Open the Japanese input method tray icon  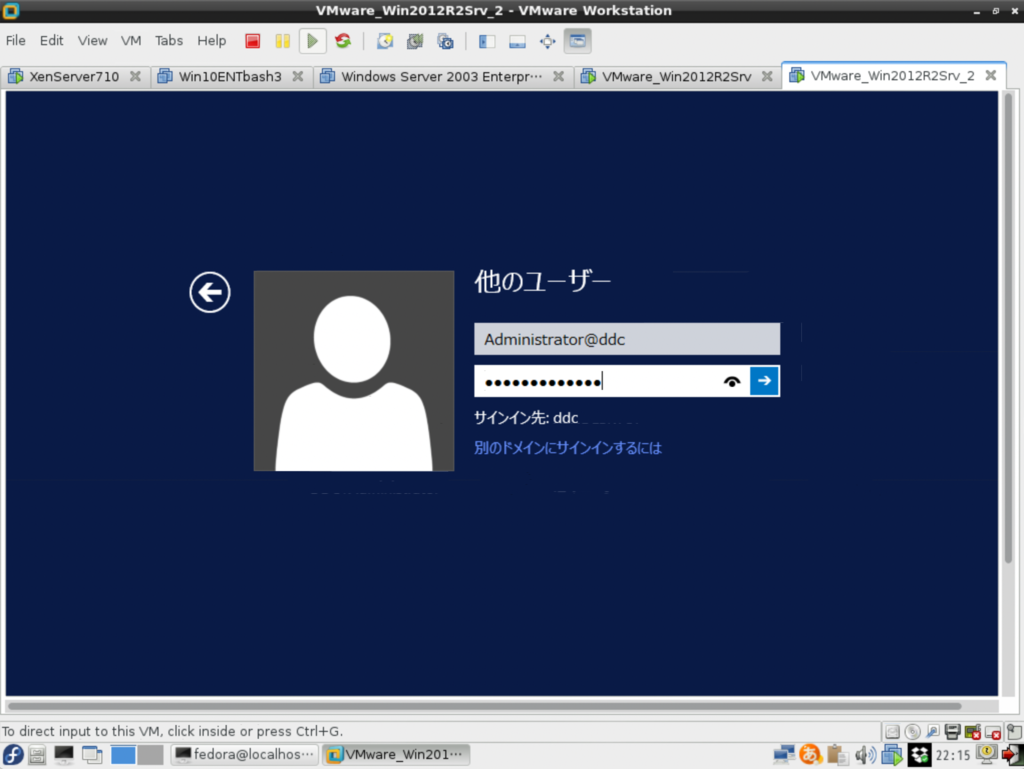(810, 755)
